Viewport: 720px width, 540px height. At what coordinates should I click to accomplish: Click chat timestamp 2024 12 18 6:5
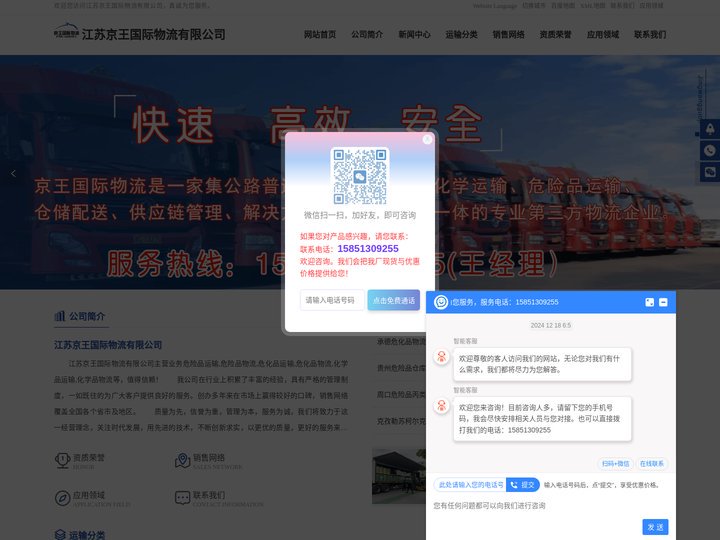click(551, 325)
